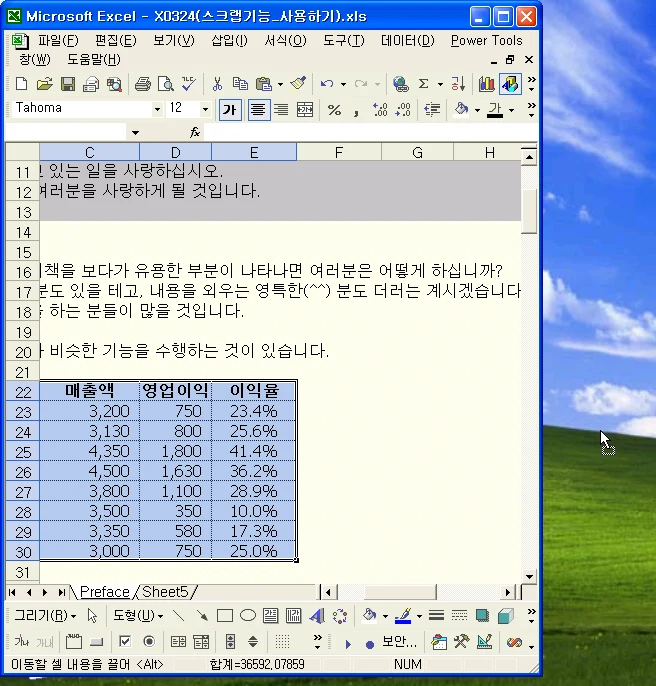Apply fill color bucket on formatting toolbar

(x=461, y=109)
